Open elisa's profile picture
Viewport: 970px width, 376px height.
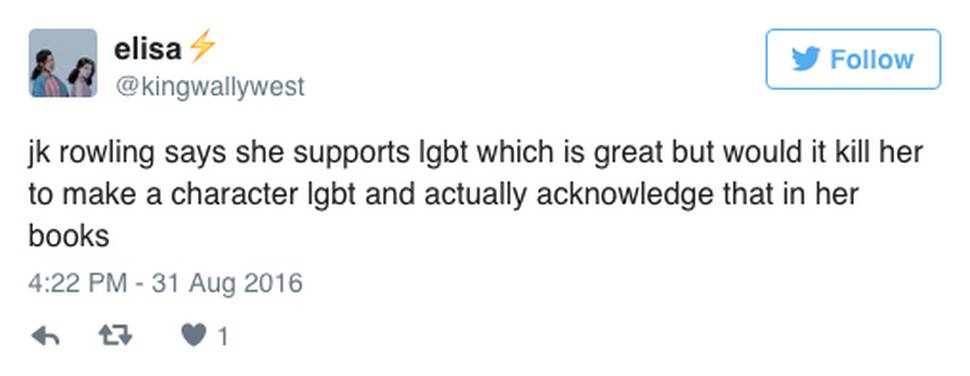(63, 63)
